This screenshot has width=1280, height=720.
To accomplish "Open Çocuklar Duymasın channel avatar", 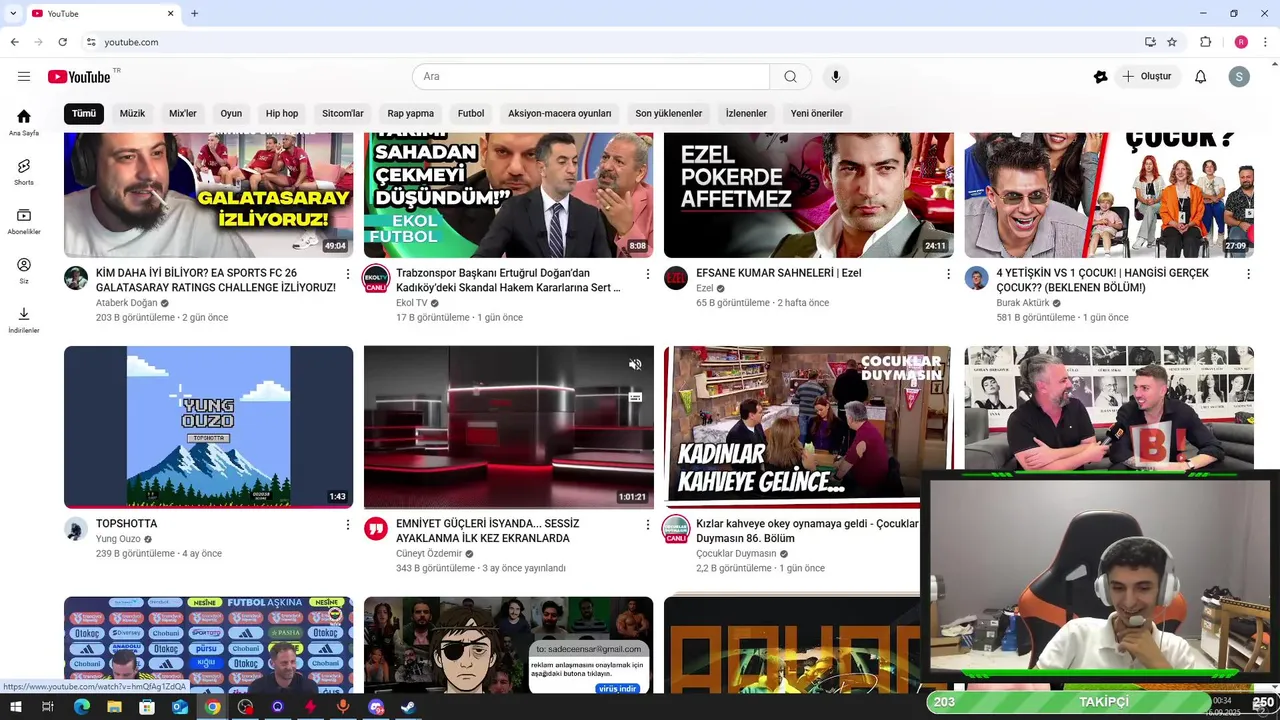I will pos(676,529).
